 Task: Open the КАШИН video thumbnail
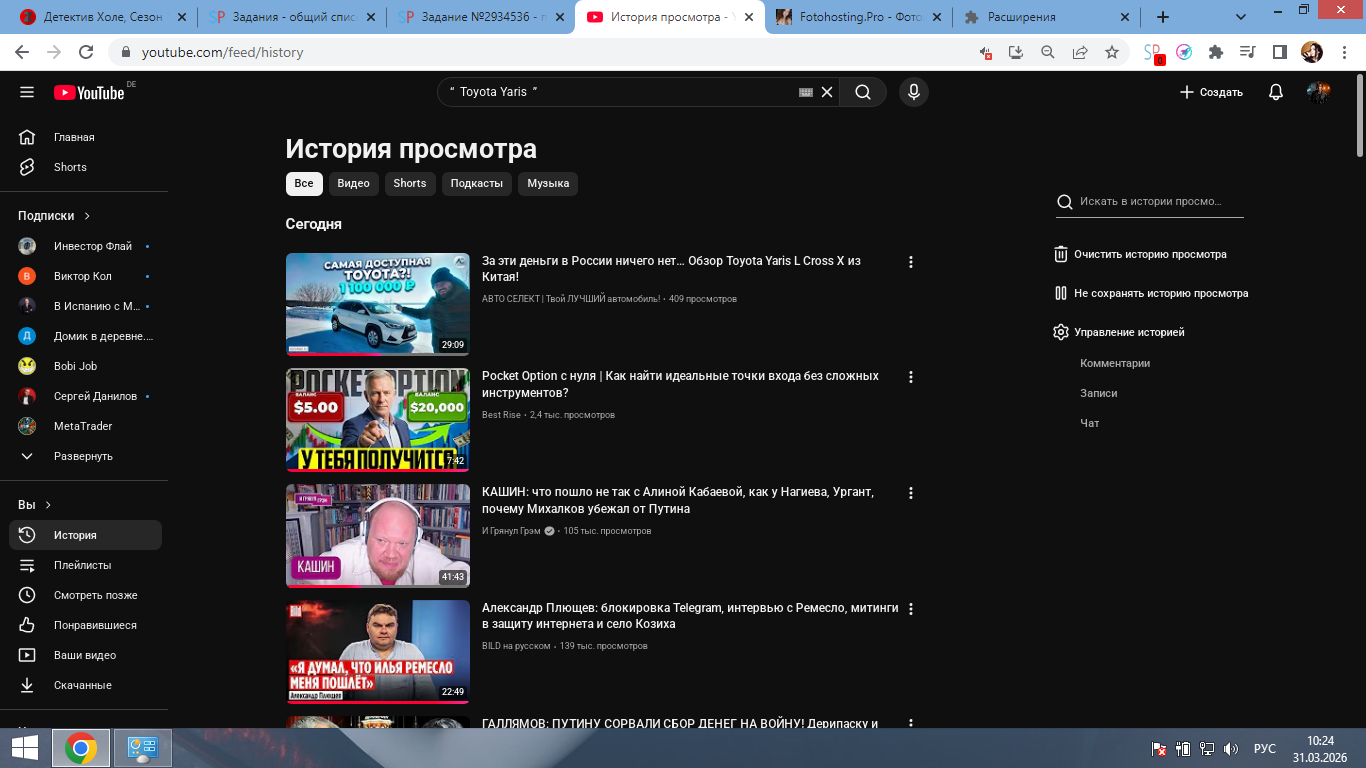coord(378,536)
